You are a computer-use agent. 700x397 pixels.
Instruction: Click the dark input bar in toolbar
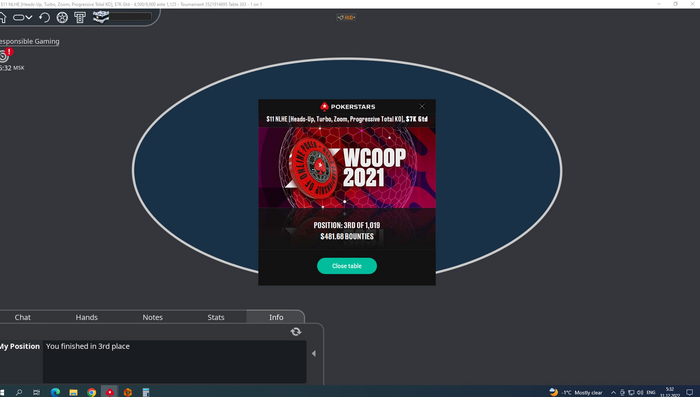pos(130,17)
